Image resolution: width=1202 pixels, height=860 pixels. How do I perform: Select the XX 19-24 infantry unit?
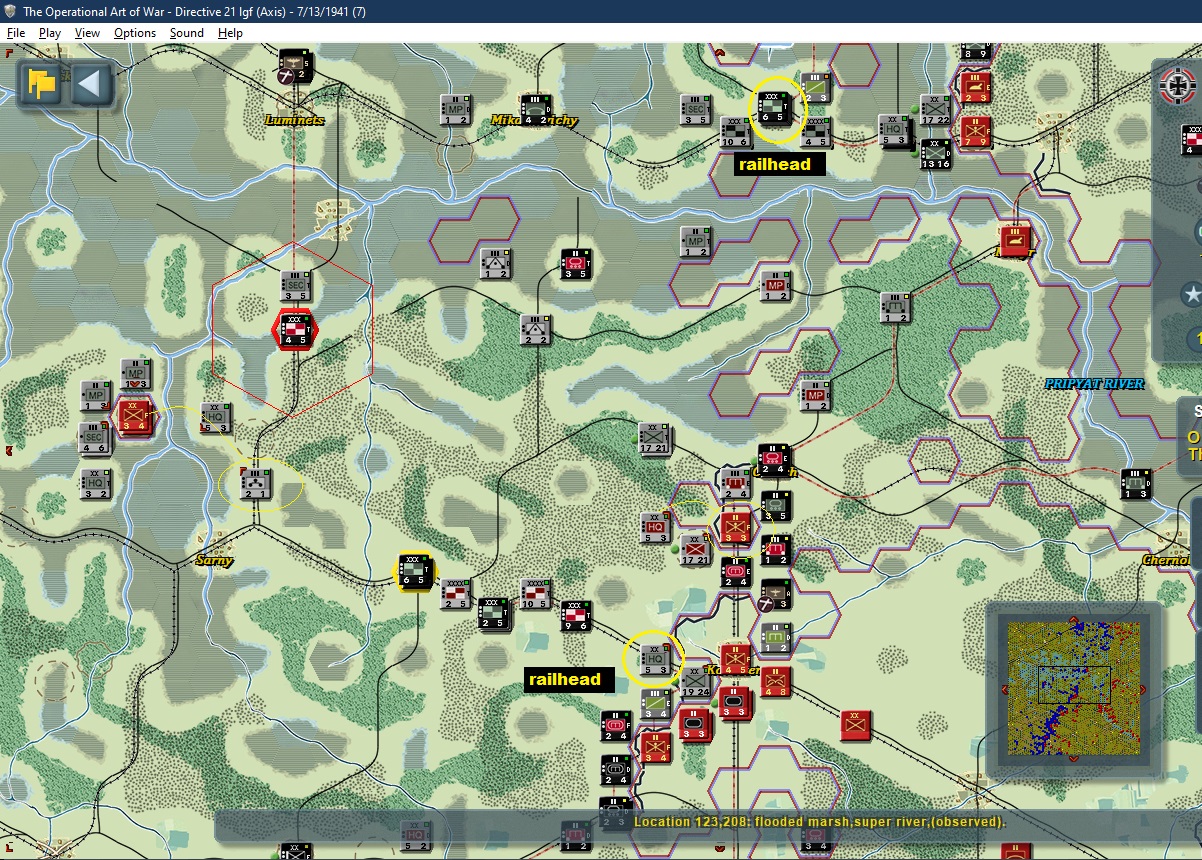click(x=696, y=681)
